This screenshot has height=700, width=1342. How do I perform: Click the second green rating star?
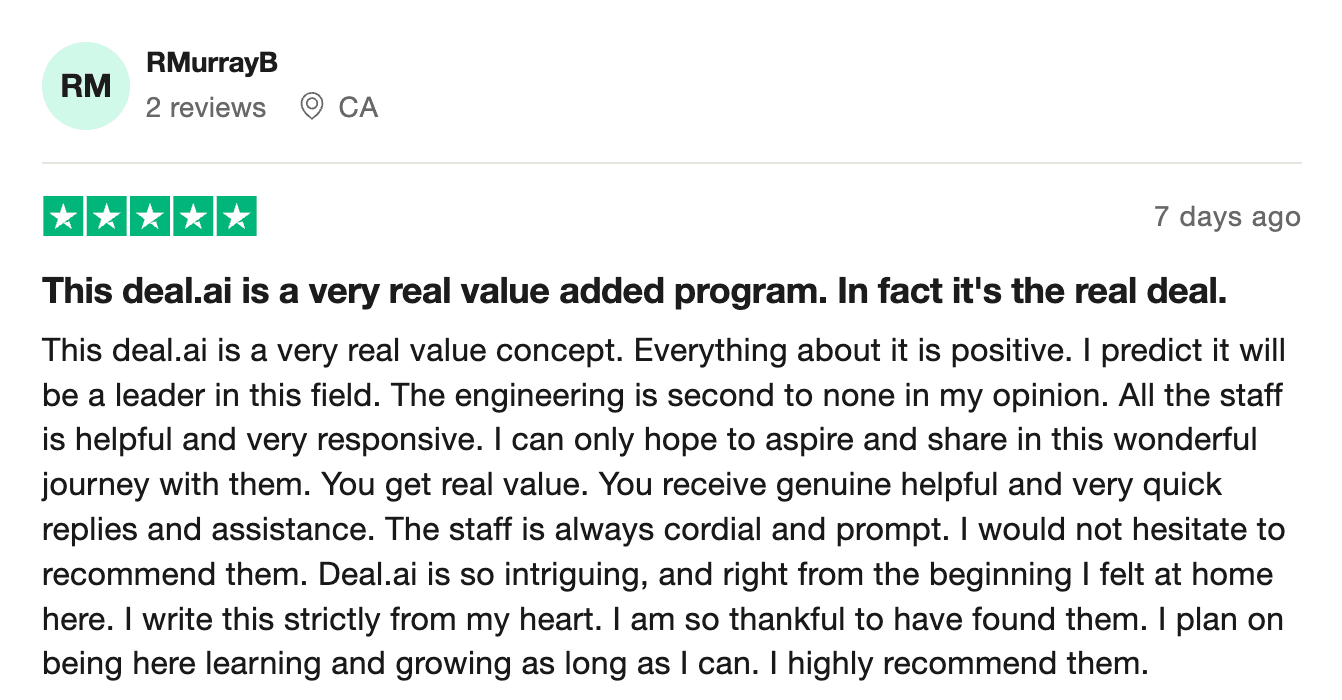coord(107,217)
